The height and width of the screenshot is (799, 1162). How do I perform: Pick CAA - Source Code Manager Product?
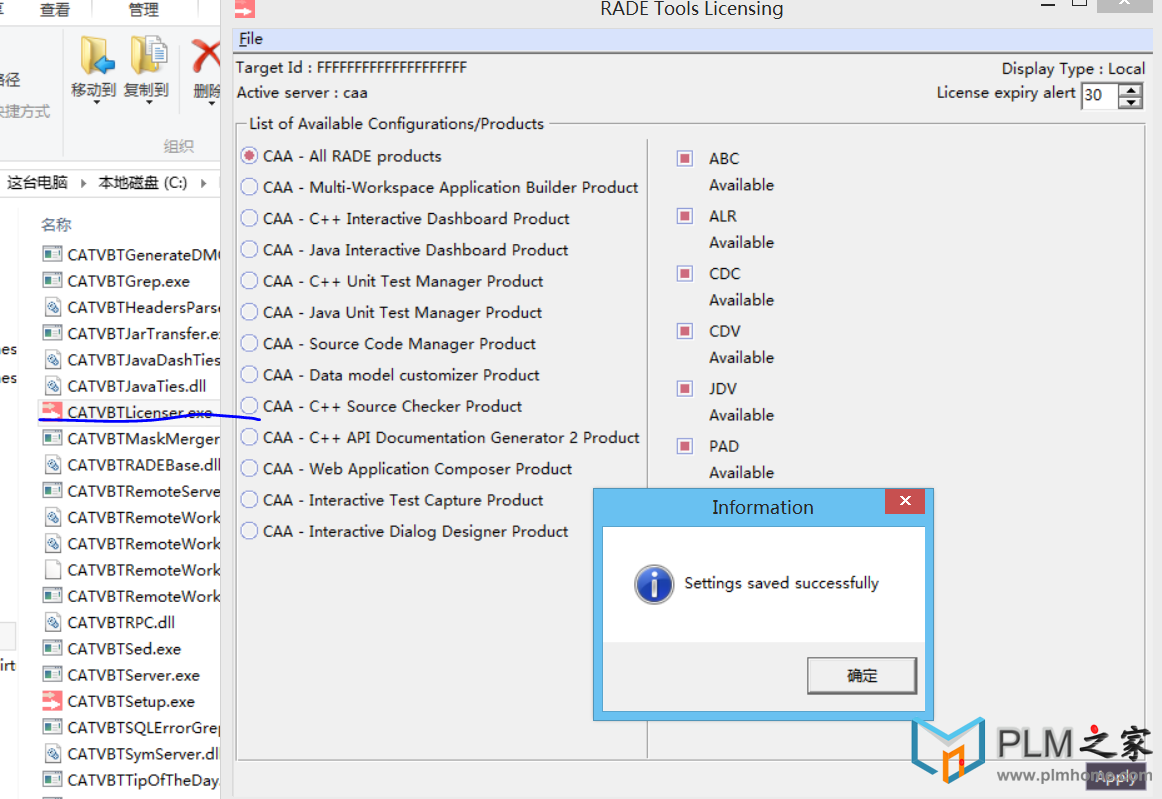pos(250,344)
